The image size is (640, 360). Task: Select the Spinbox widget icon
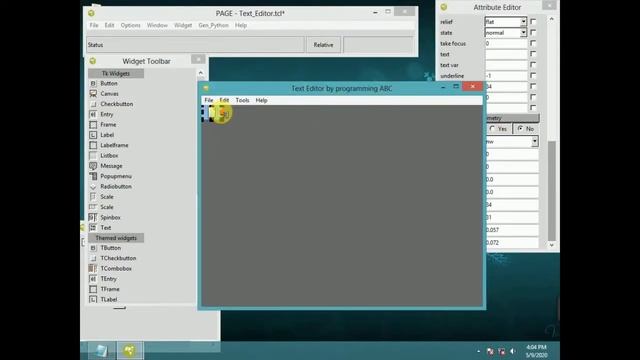click(x=93, y=217)
